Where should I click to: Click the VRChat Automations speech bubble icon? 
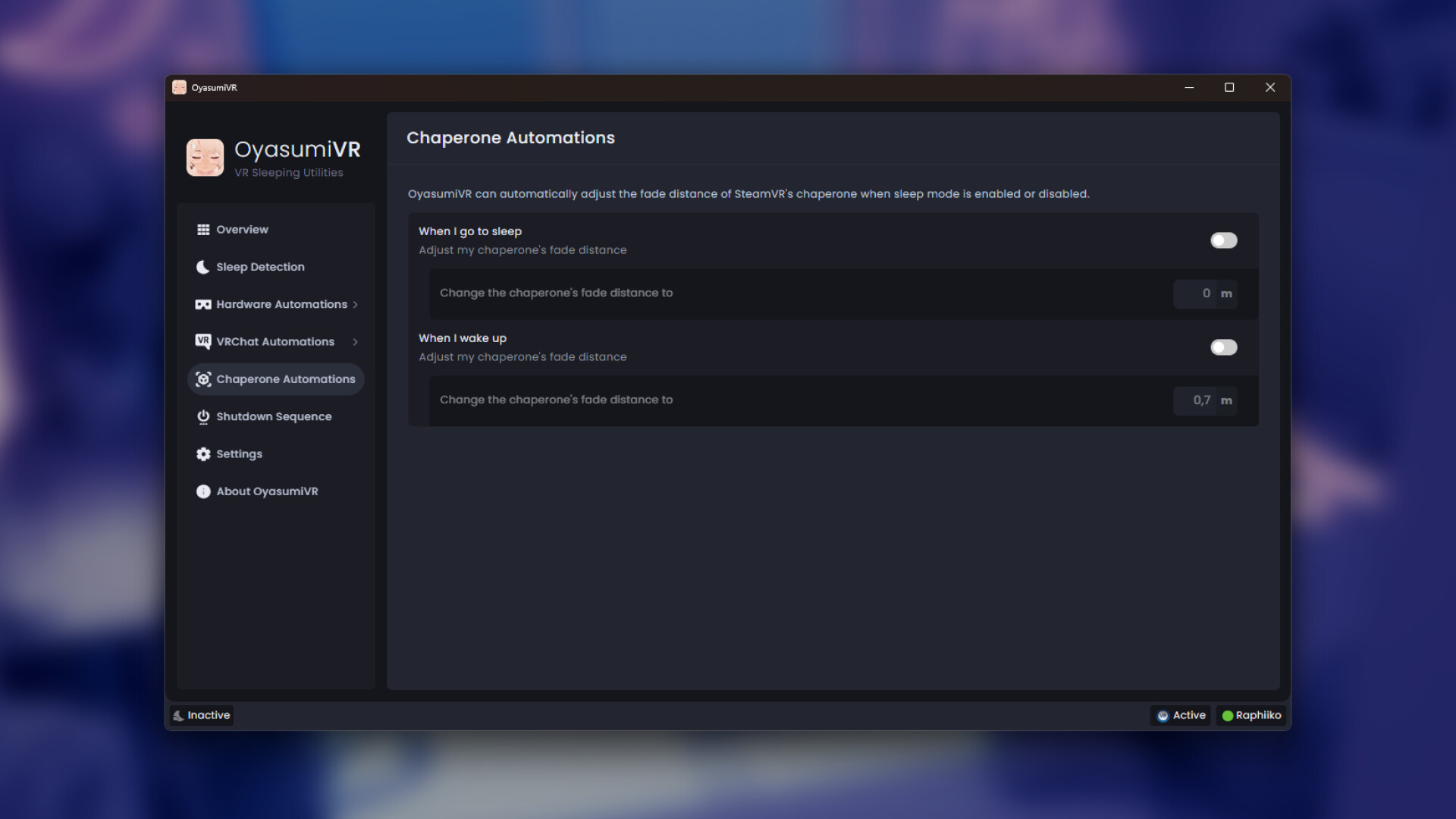(202, 341)
